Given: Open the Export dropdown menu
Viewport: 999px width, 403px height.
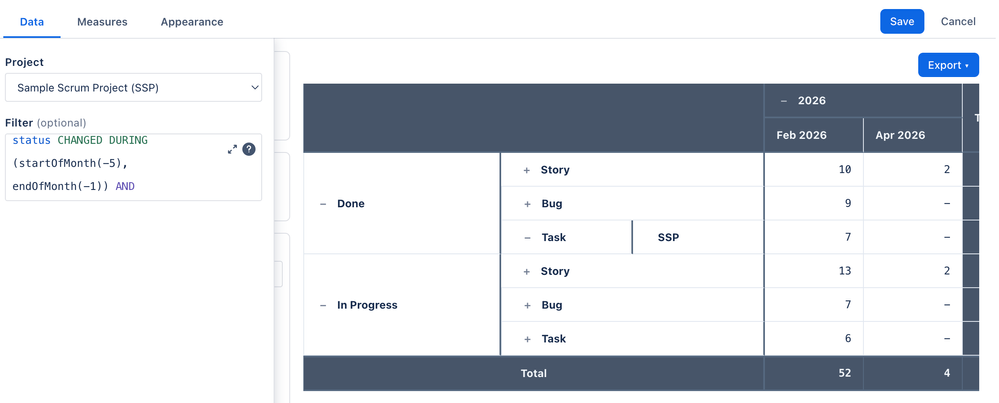Looking at the screenshot, I should pyautogui.click(x=948, y=65).
